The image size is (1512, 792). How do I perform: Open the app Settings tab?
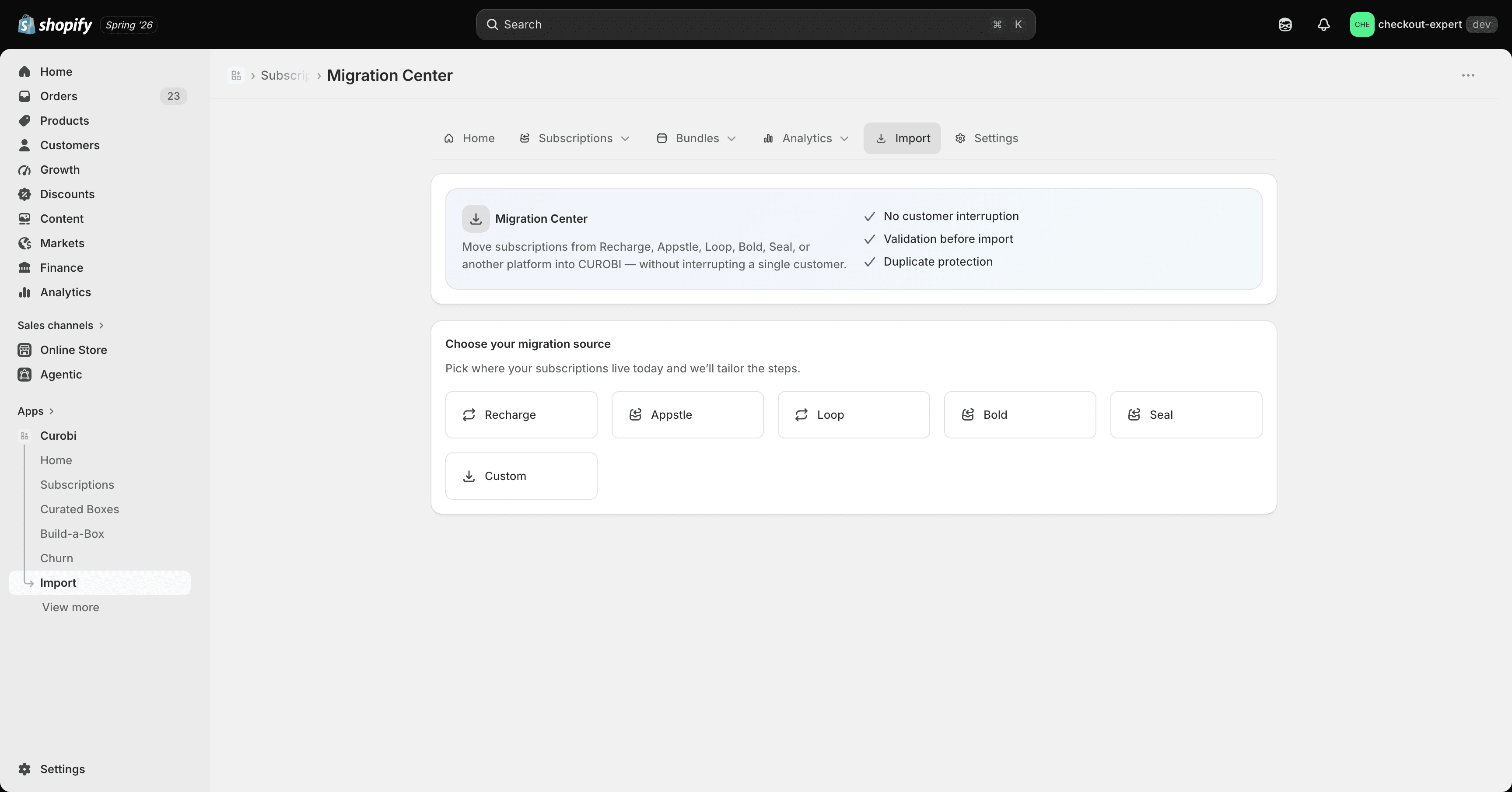point(986,139)
